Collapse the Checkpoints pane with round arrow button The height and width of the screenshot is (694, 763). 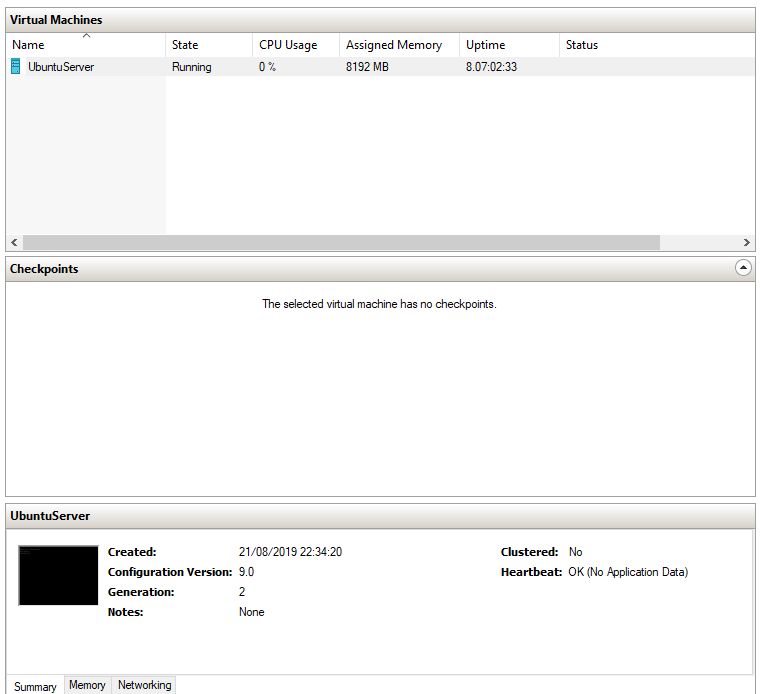coord(743,268)
